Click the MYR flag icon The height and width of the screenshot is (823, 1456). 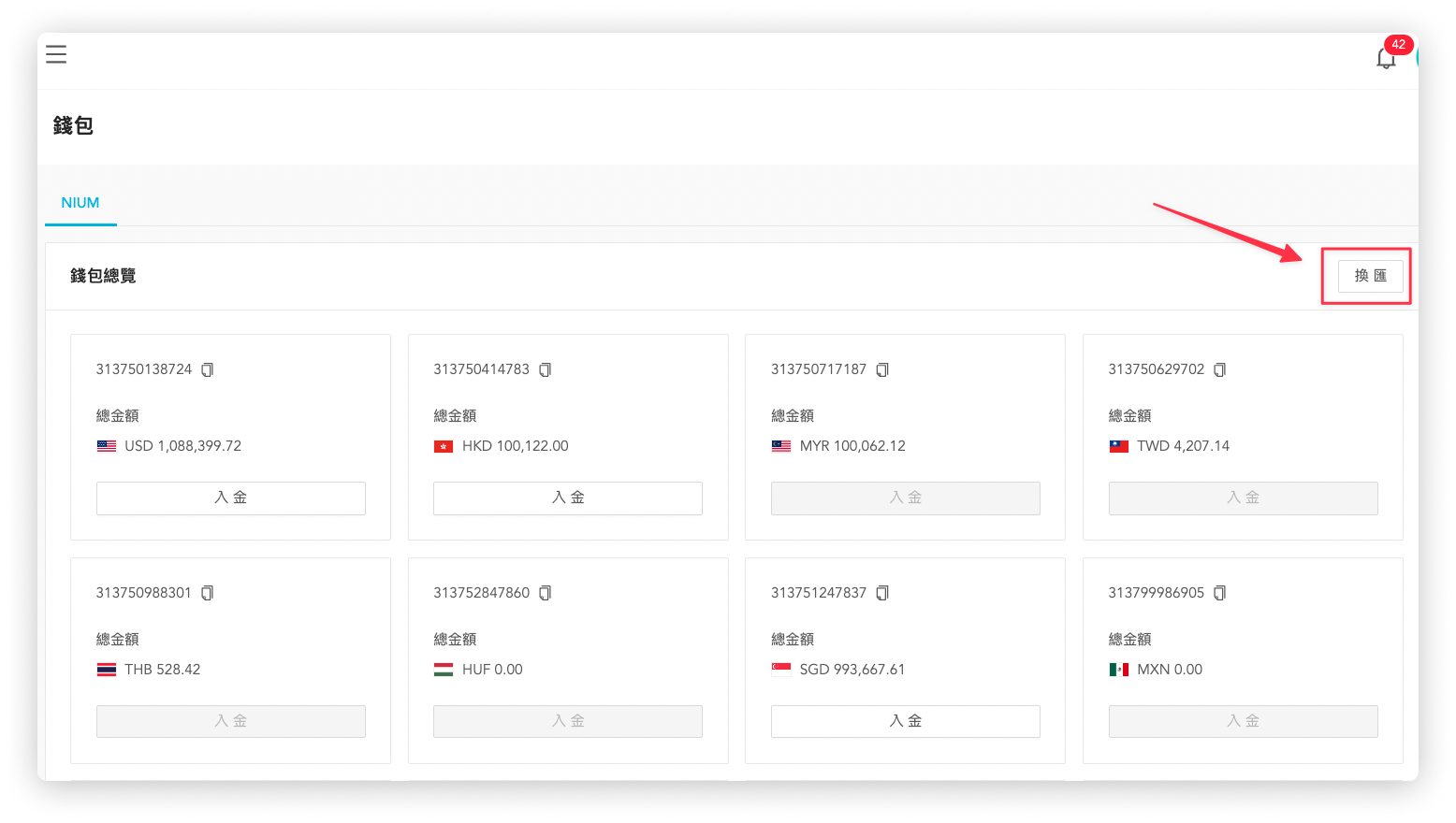(781, 446)
